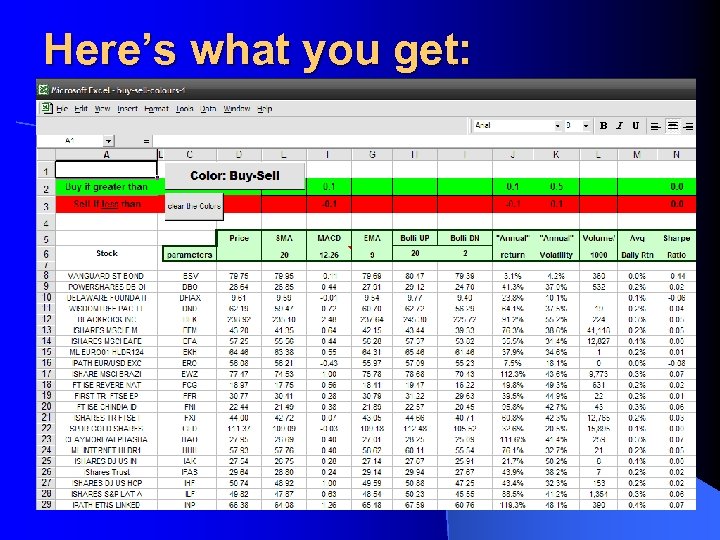Click the Bolli UP column heading
The image size is (720, 540).
pyautogui.click(x=415, y=238)
